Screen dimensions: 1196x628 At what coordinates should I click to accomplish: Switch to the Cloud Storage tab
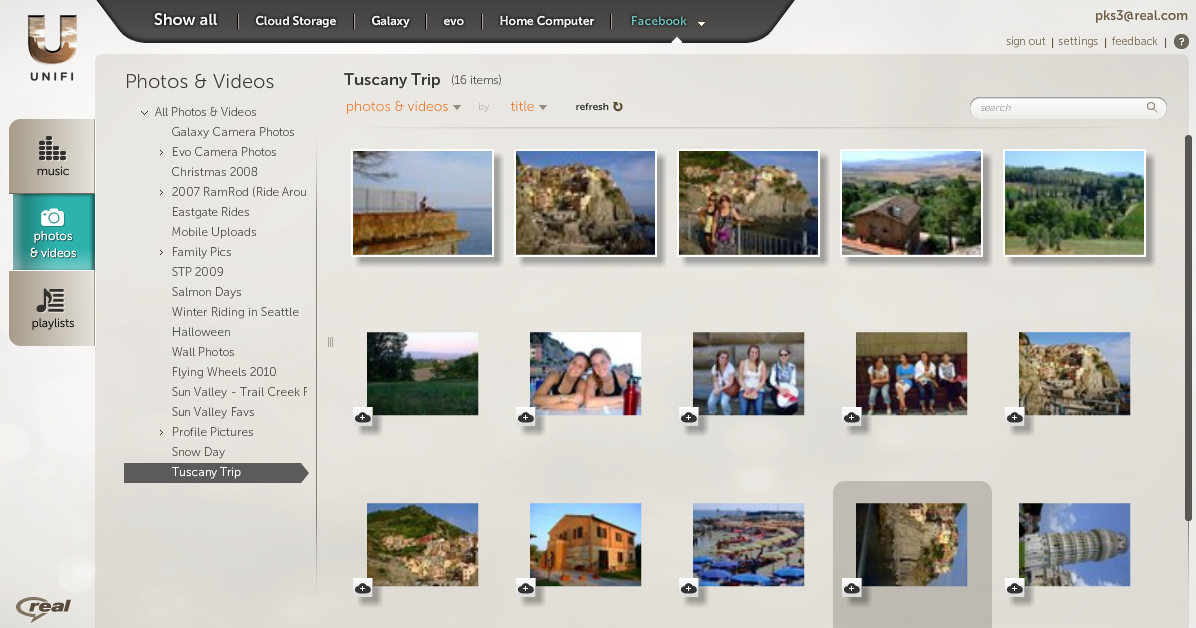(295, 21)
